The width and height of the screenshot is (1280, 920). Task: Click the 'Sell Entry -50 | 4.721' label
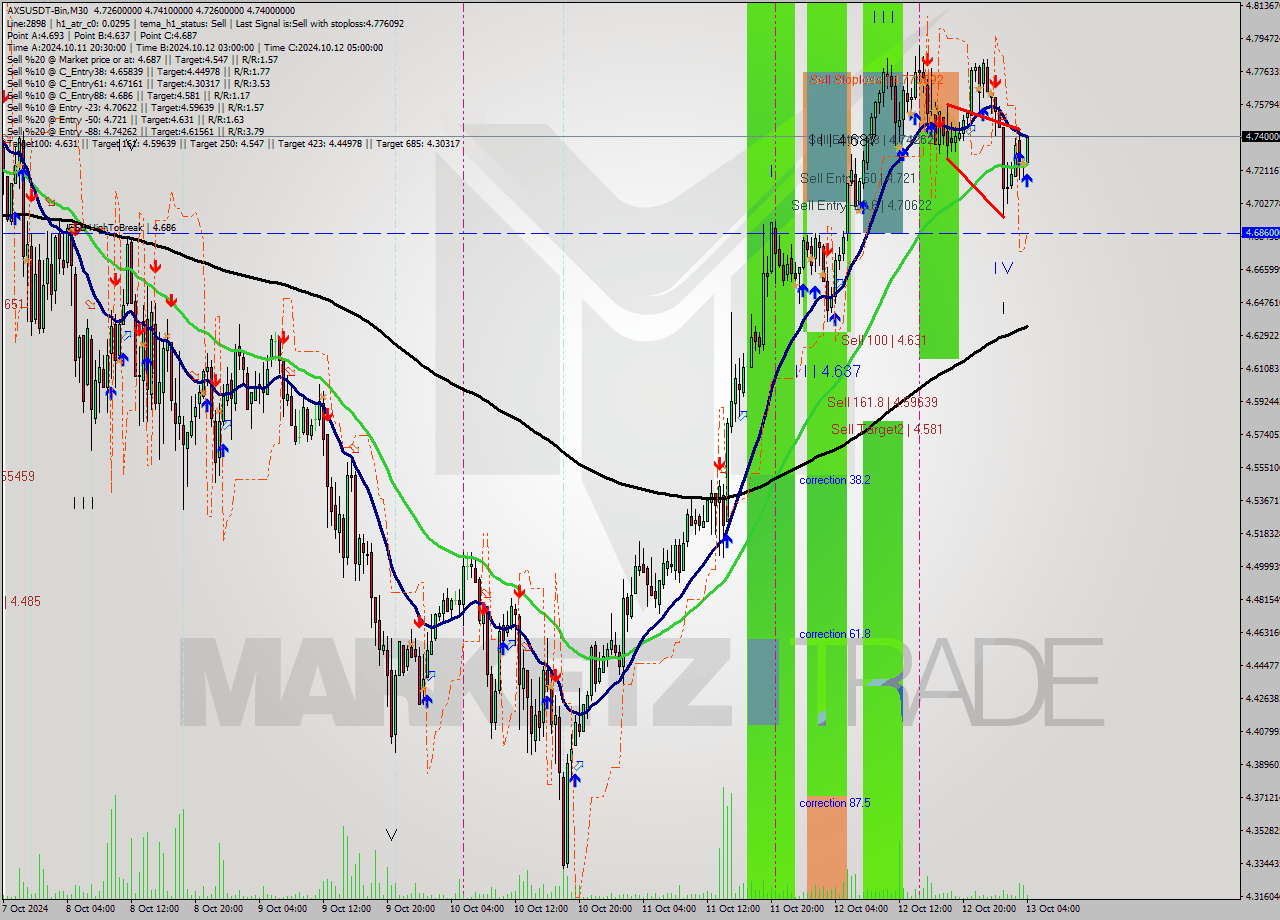coord(858,178)
